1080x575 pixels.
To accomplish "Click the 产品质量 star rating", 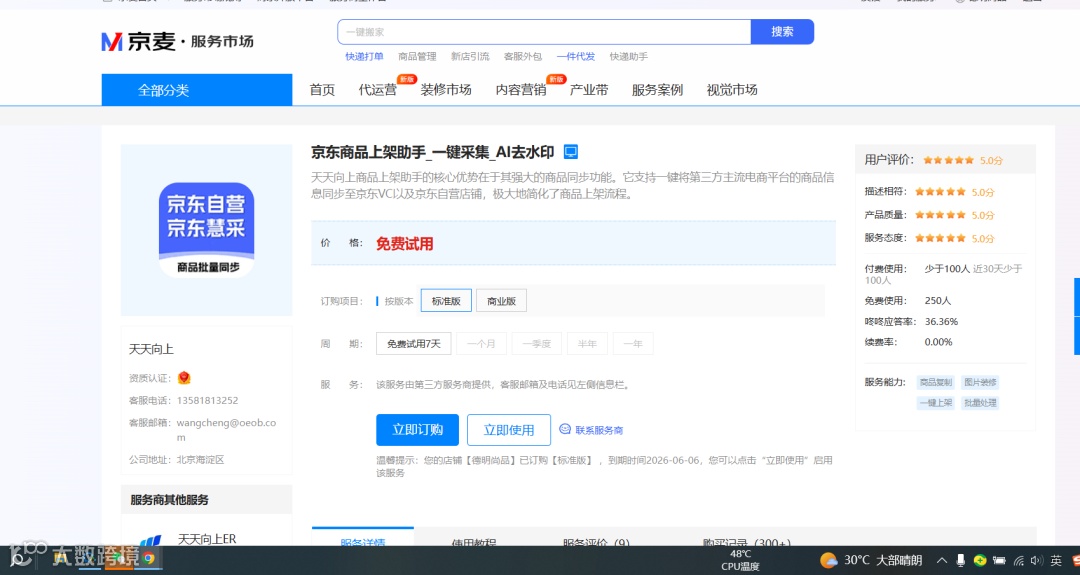I will pos(940,215).
